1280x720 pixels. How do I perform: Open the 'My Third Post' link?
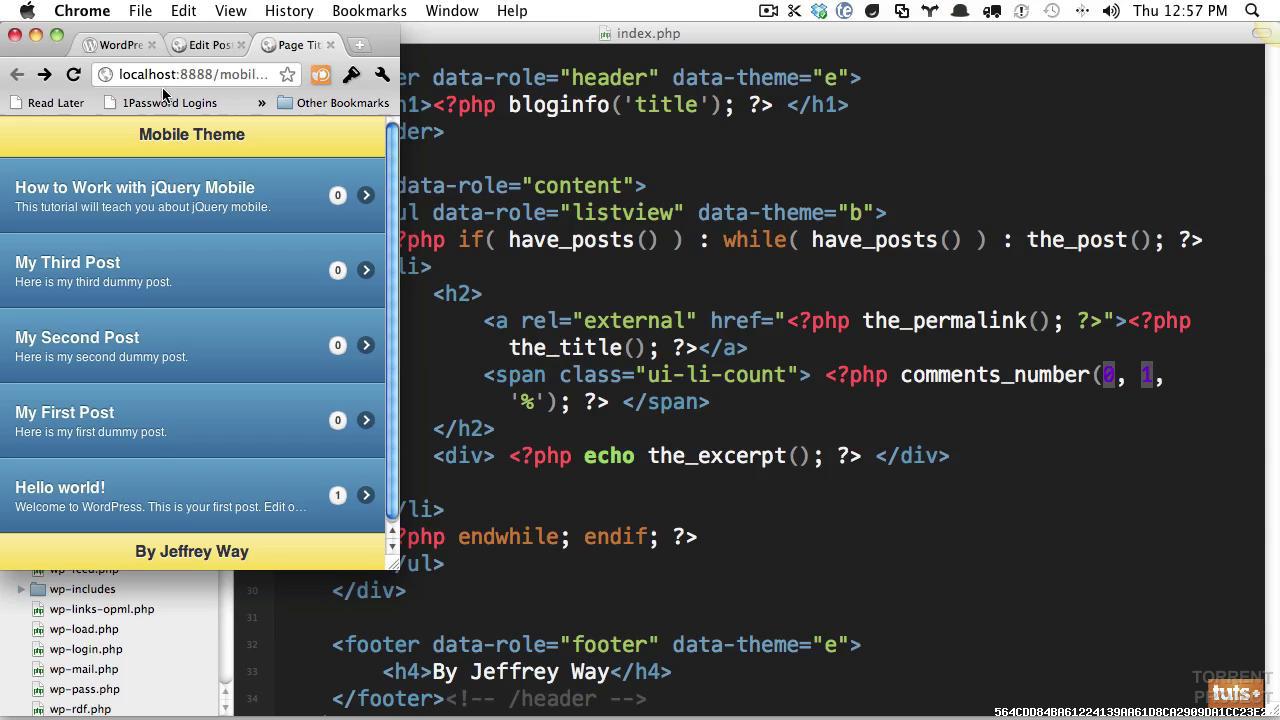click(68, 262)
